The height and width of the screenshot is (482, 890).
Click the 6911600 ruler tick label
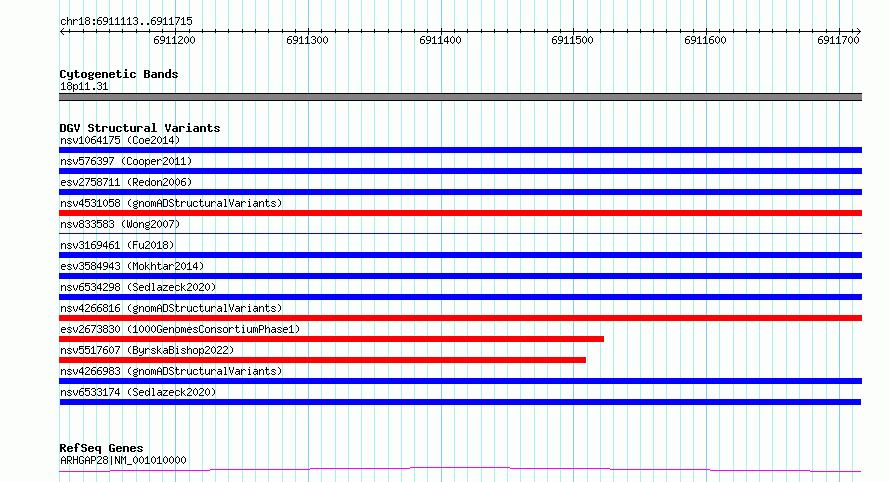705,40
